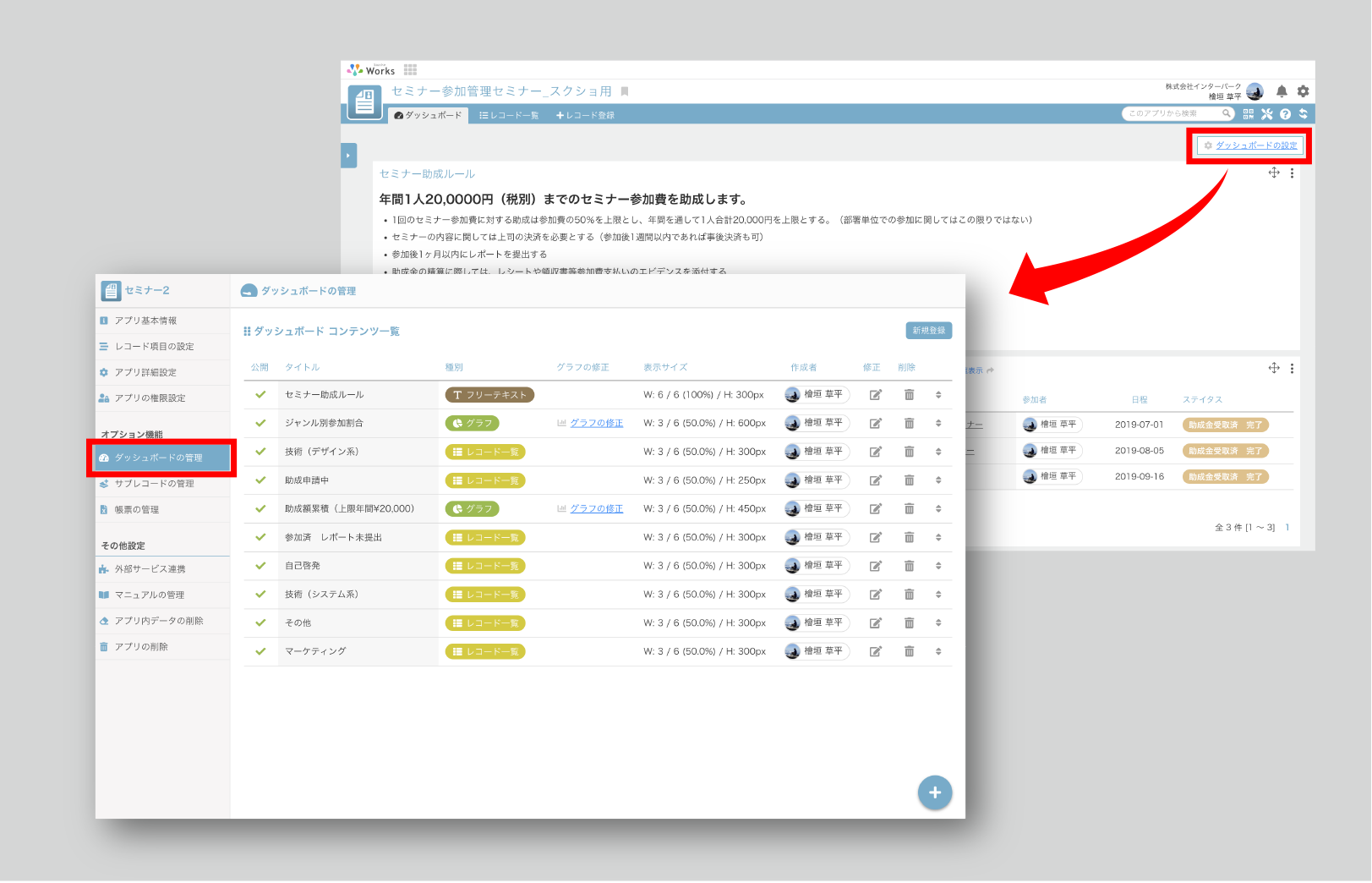Click グラフの修正 link for 助成額累積 row
Screen dimensions: 1372x883
click(596, 508)
